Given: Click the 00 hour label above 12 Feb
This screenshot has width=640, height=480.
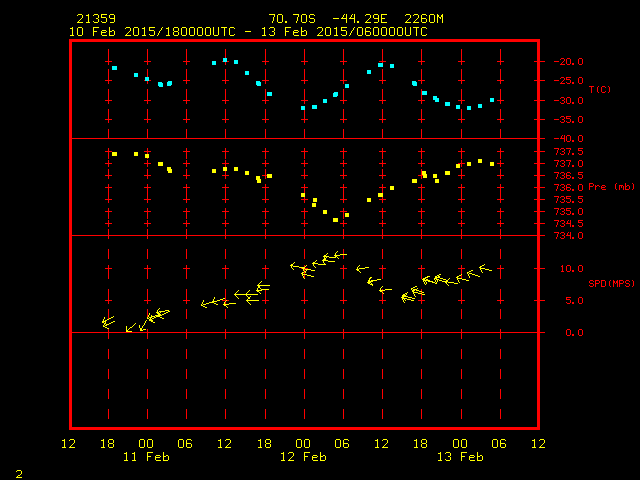Looking at the screenshot, I should tap(303, 444).
